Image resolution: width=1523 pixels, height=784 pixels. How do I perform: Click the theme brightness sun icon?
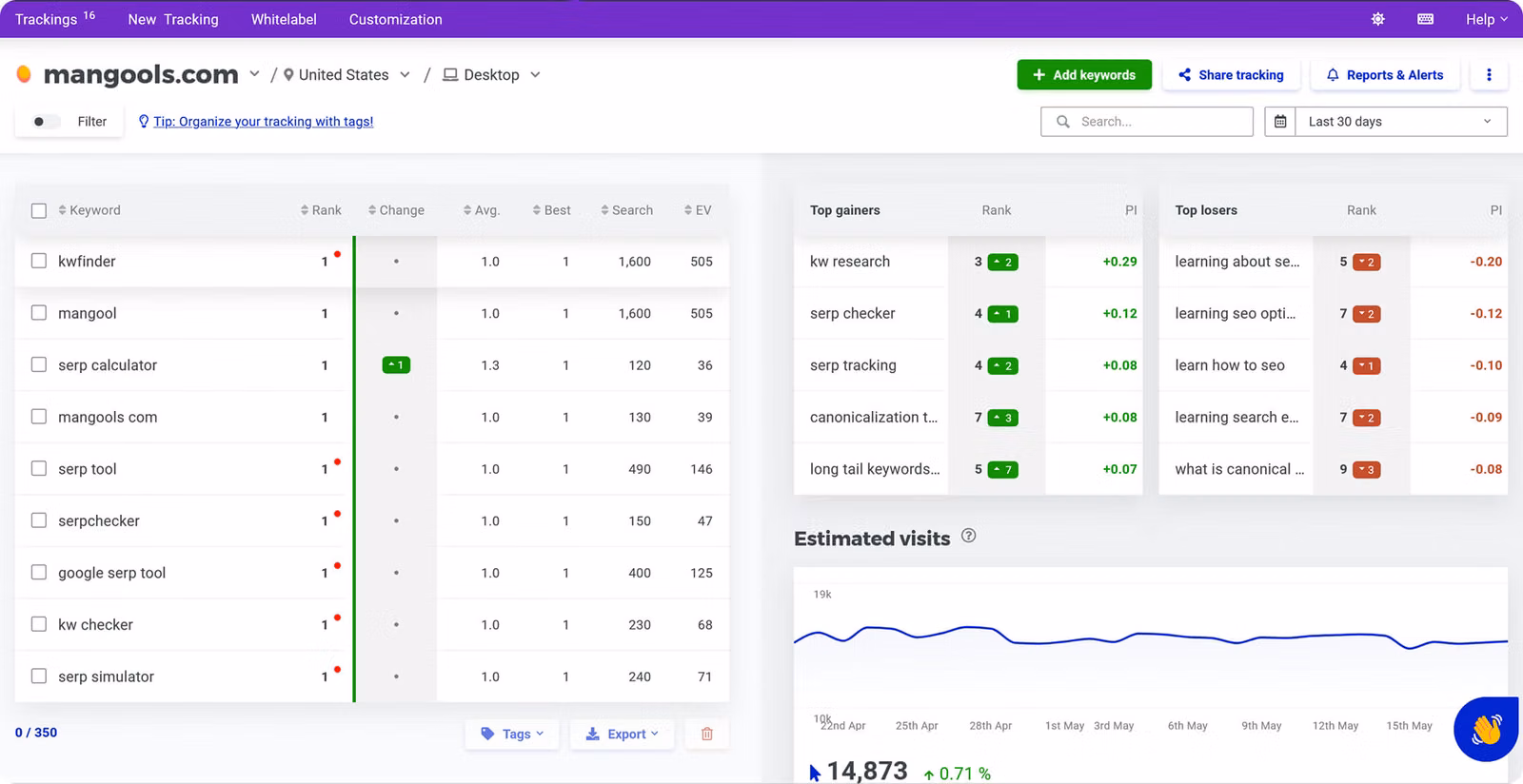(x=1377, y=19)
